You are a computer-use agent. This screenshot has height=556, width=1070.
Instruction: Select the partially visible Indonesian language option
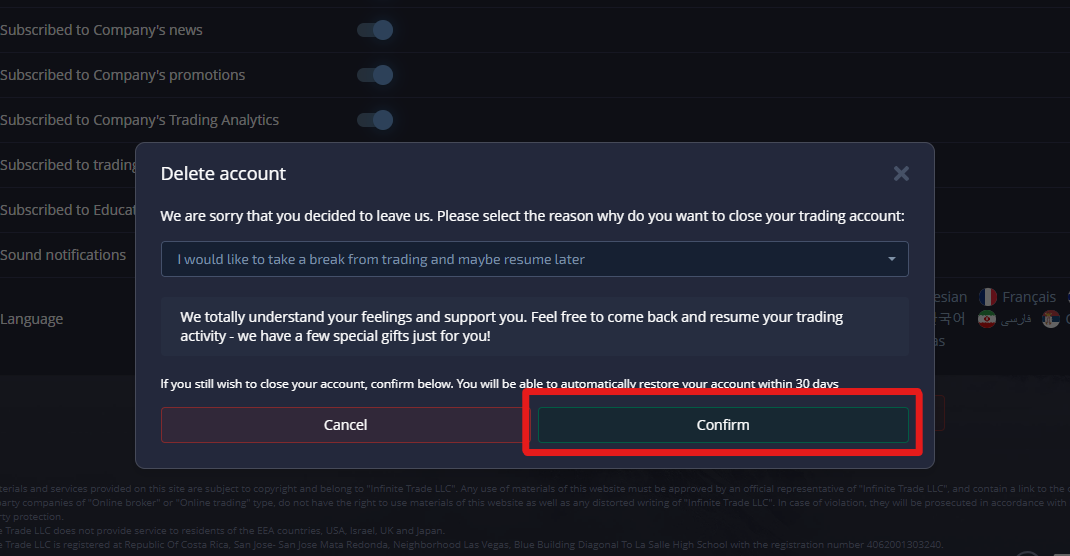tap(951, 297)
